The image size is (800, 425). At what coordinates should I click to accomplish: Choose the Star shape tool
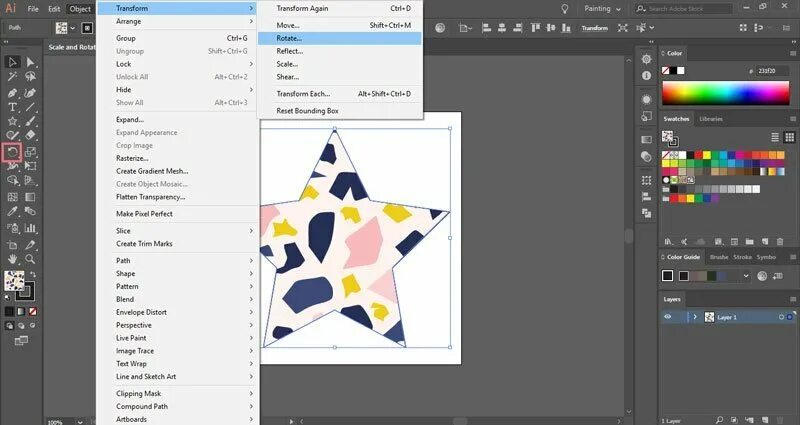click(12, 121)
